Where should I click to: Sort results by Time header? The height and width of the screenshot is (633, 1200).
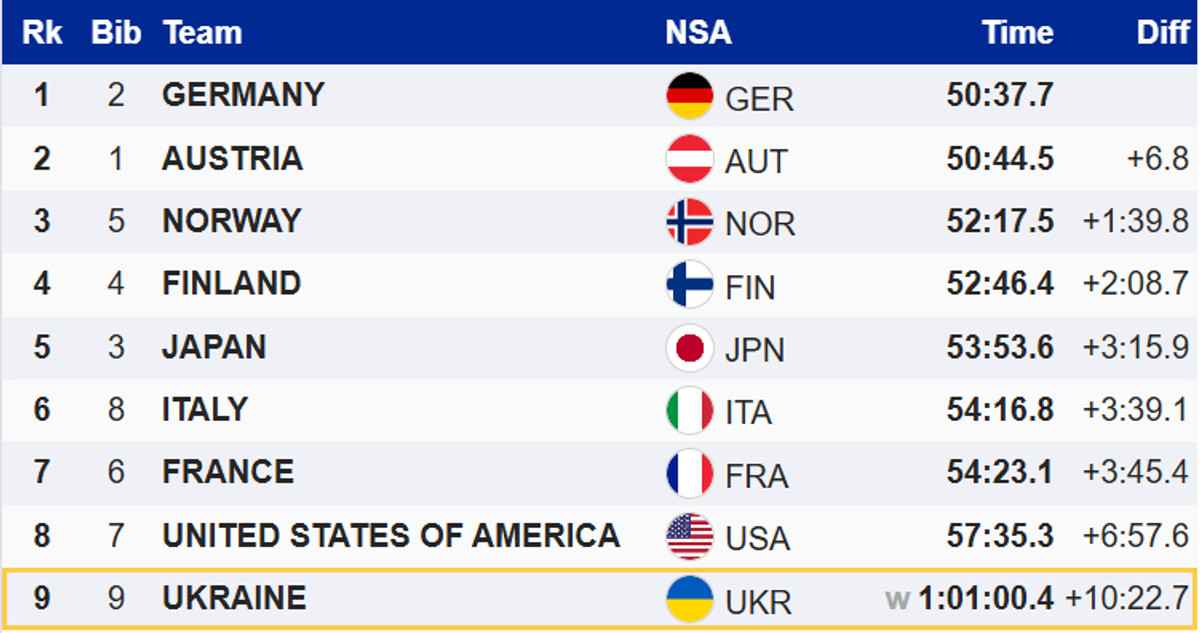click(x=1017, y=33)
